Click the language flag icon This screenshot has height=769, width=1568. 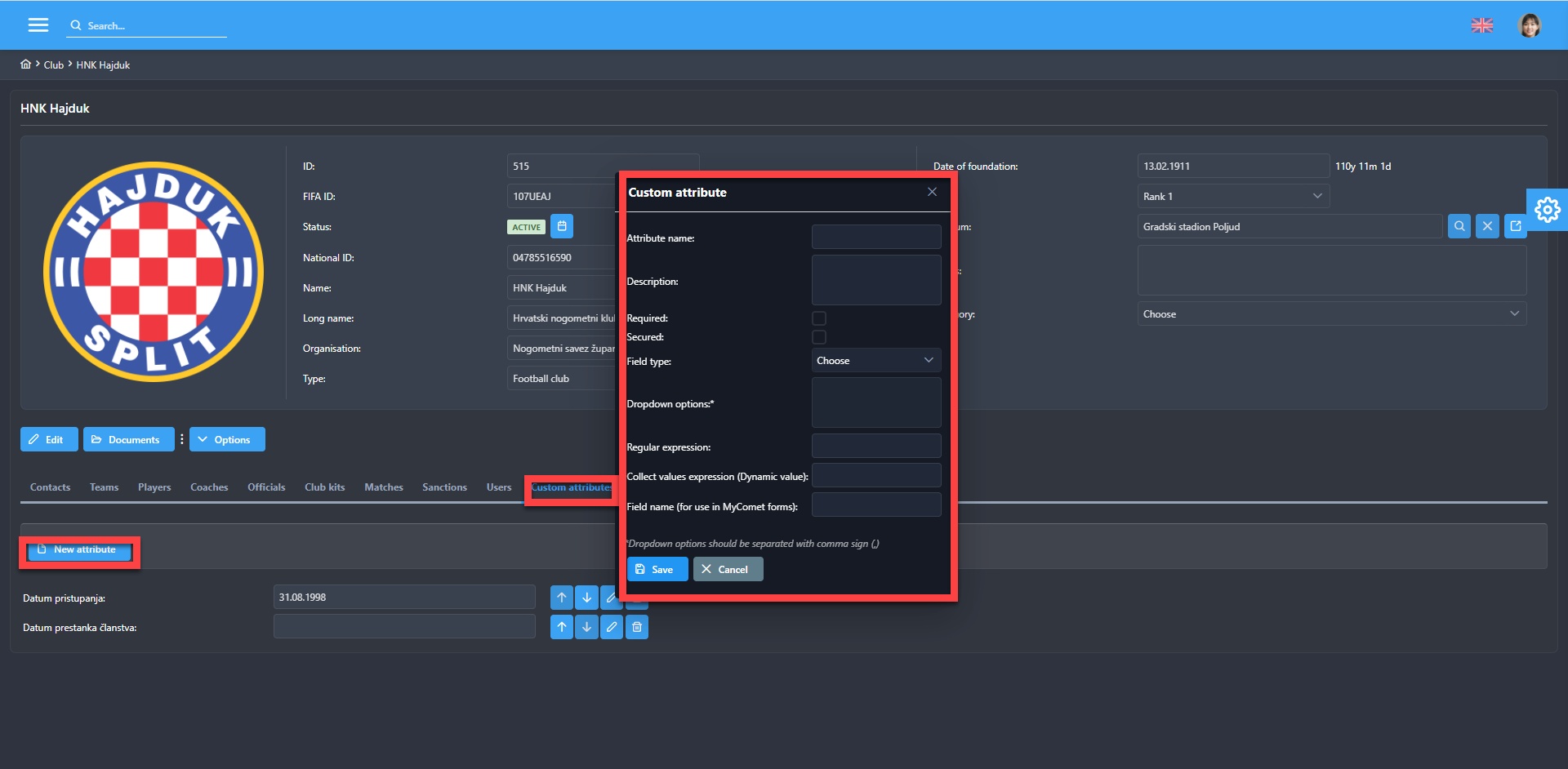coord(1481,25)
